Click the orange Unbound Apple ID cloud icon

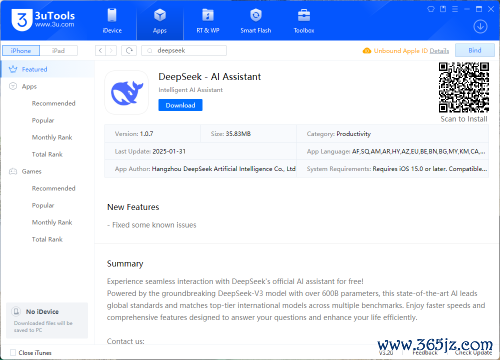pyautogui.click(x=367, y=51)
